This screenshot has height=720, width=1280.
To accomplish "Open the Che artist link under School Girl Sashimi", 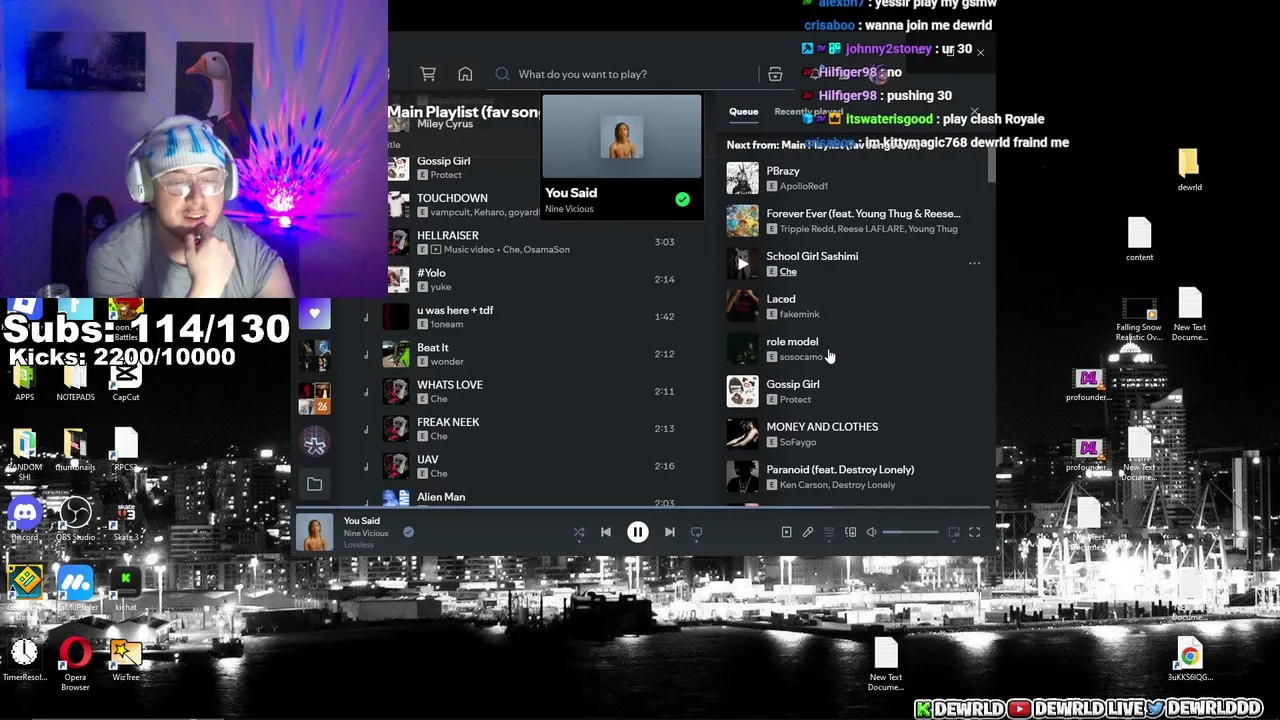I will 788,272.
